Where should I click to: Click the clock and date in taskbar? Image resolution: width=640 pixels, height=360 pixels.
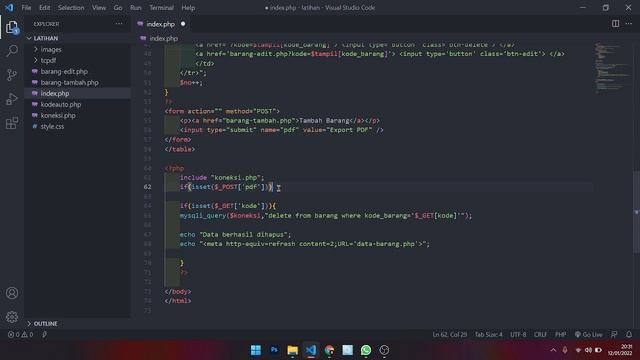coord(620,350)
